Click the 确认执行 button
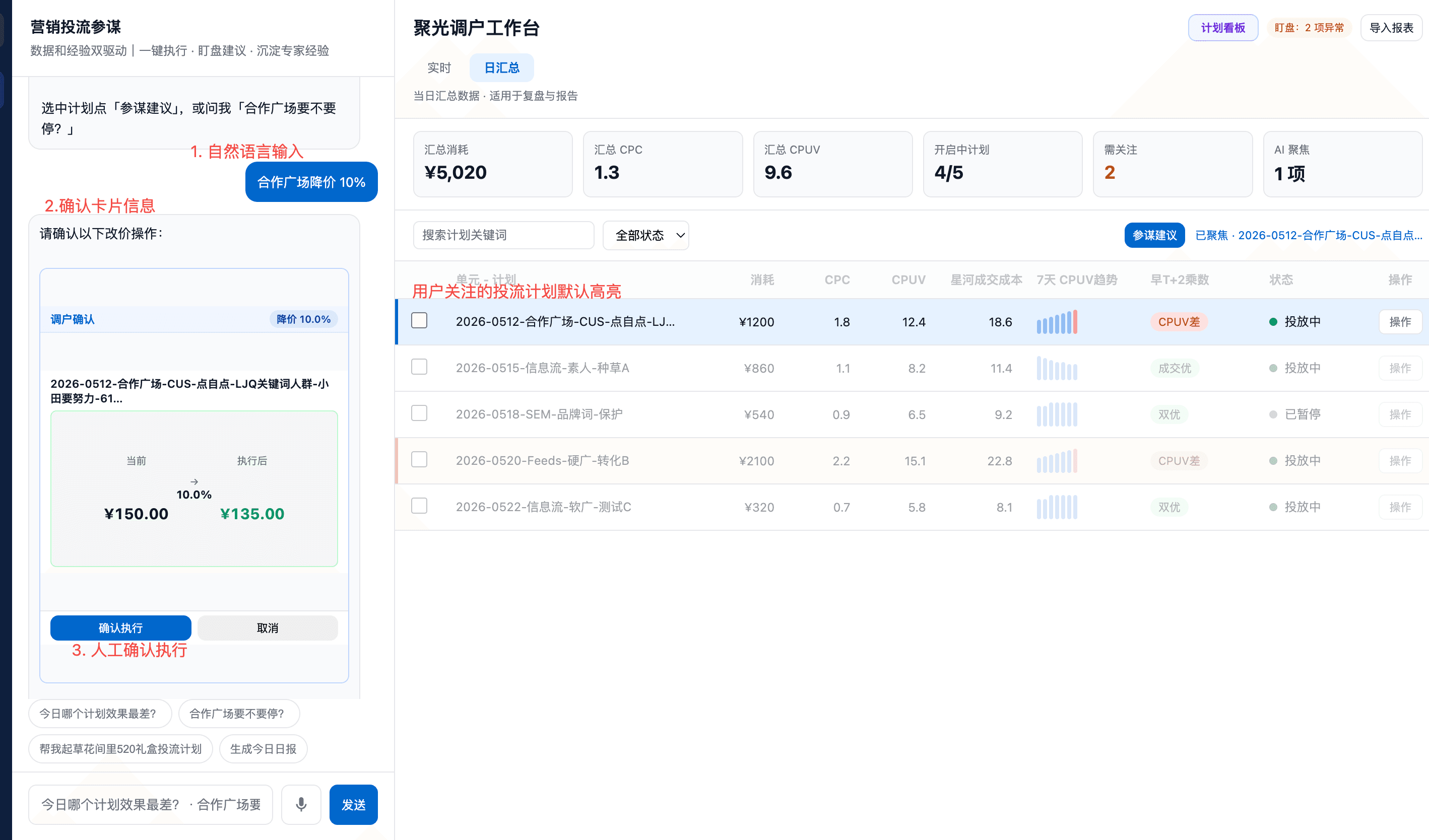 121,628
